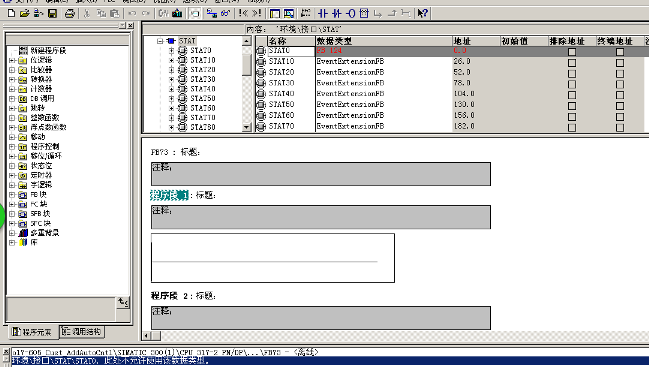The image size is (649, 367).
Task: Toggle the overview panel icon
Action: tap(275, 14)
